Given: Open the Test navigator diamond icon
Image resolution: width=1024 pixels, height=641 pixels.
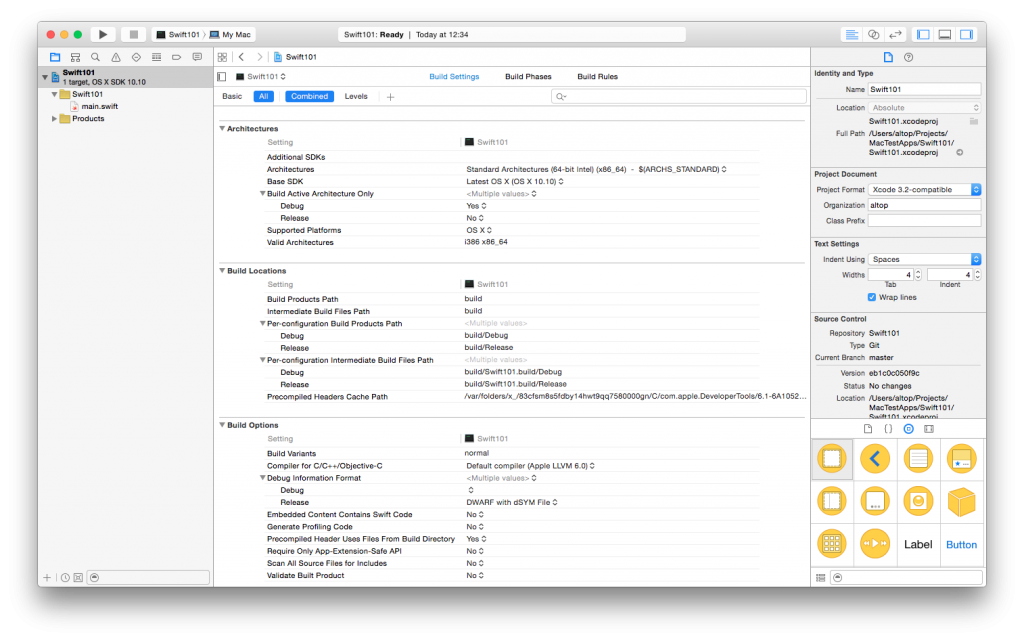Looking at the screenshot, I should coord(136,57).
